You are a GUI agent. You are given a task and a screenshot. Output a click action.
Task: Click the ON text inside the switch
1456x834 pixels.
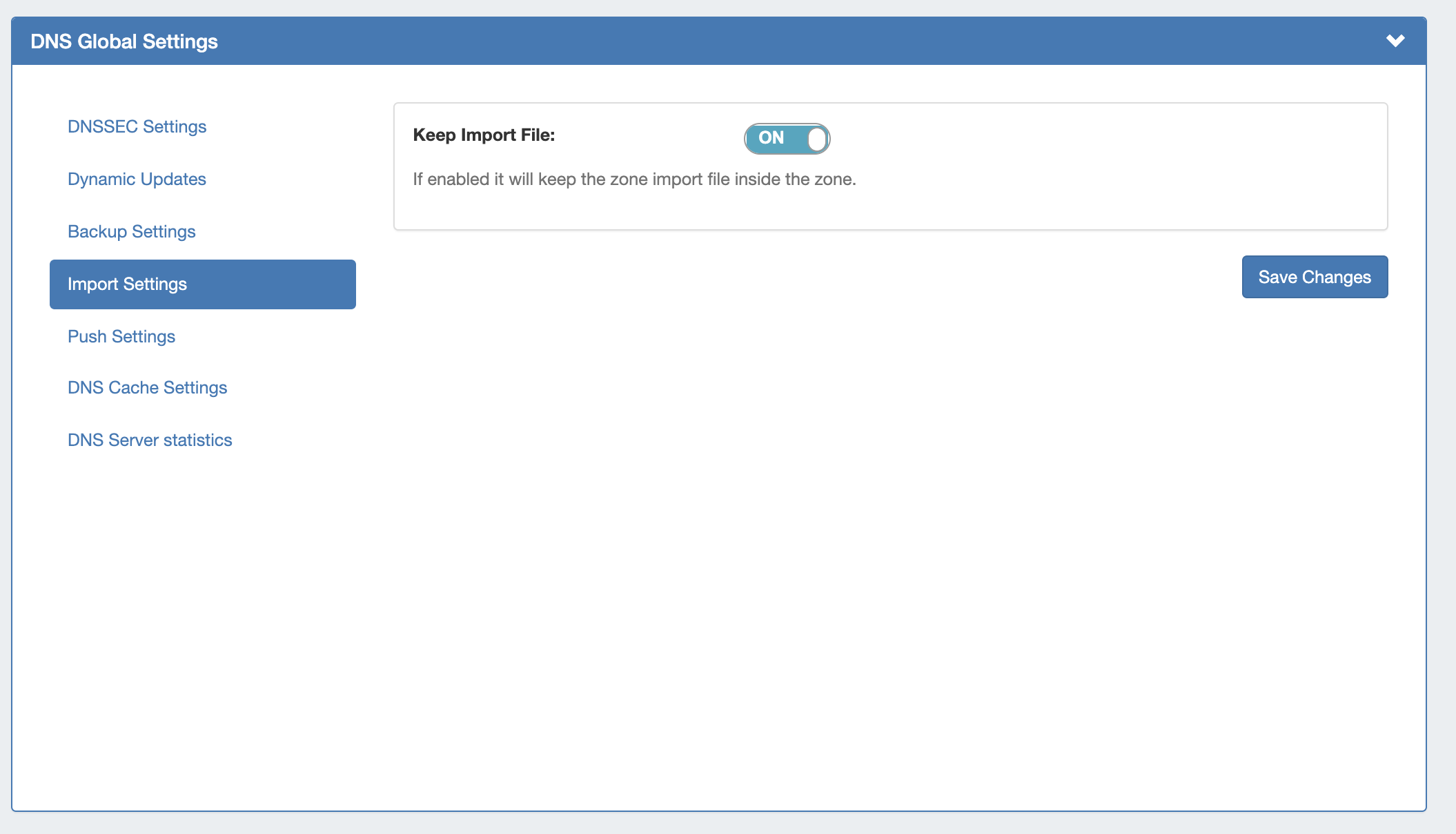point(771,138)
